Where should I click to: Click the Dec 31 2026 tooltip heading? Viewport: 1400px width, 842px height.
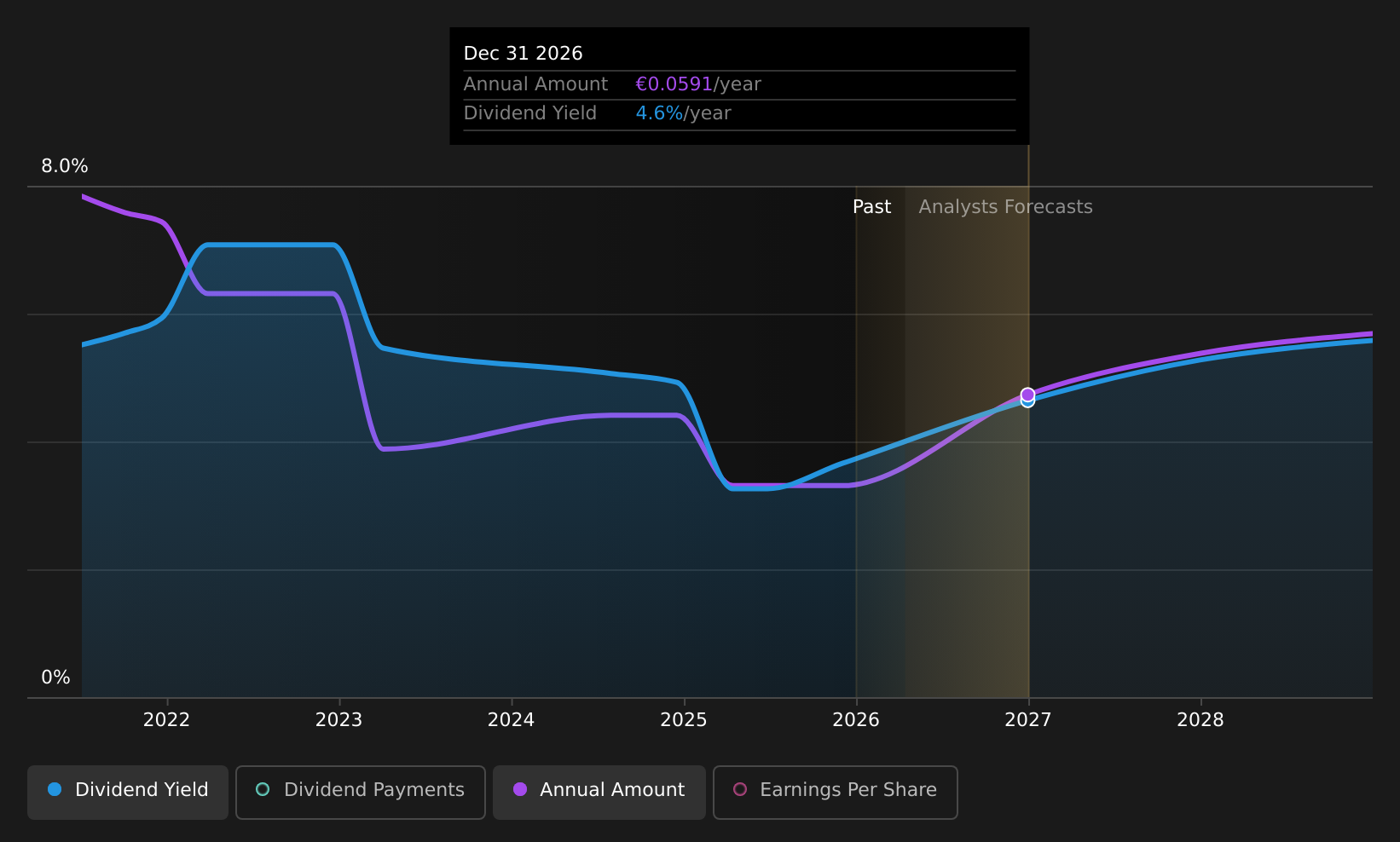[x=523, y=54]
